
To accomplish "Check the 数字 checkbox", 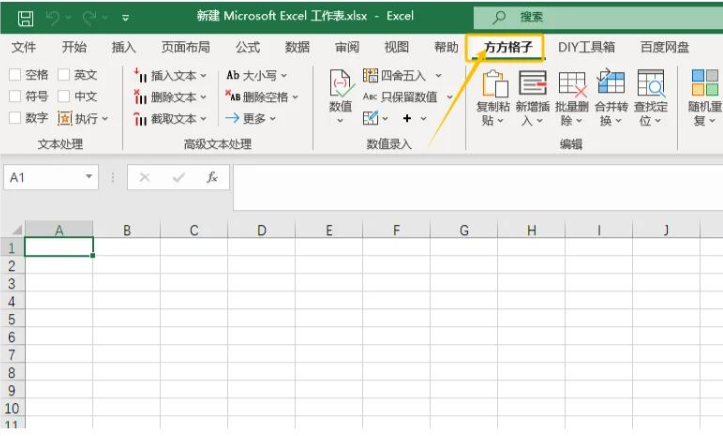I will [15, 118].
